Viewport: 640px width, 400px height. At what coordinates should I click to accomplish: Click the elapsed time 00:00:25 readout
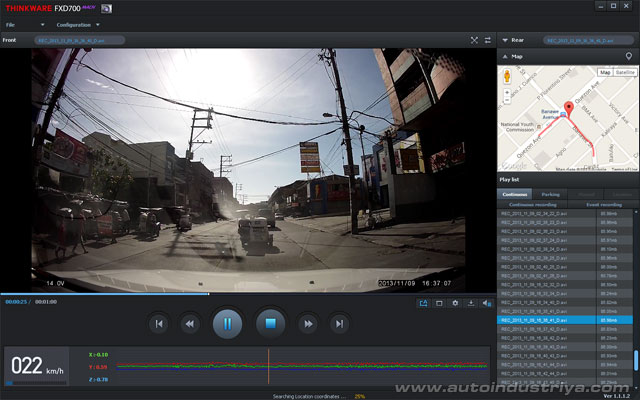16,302
